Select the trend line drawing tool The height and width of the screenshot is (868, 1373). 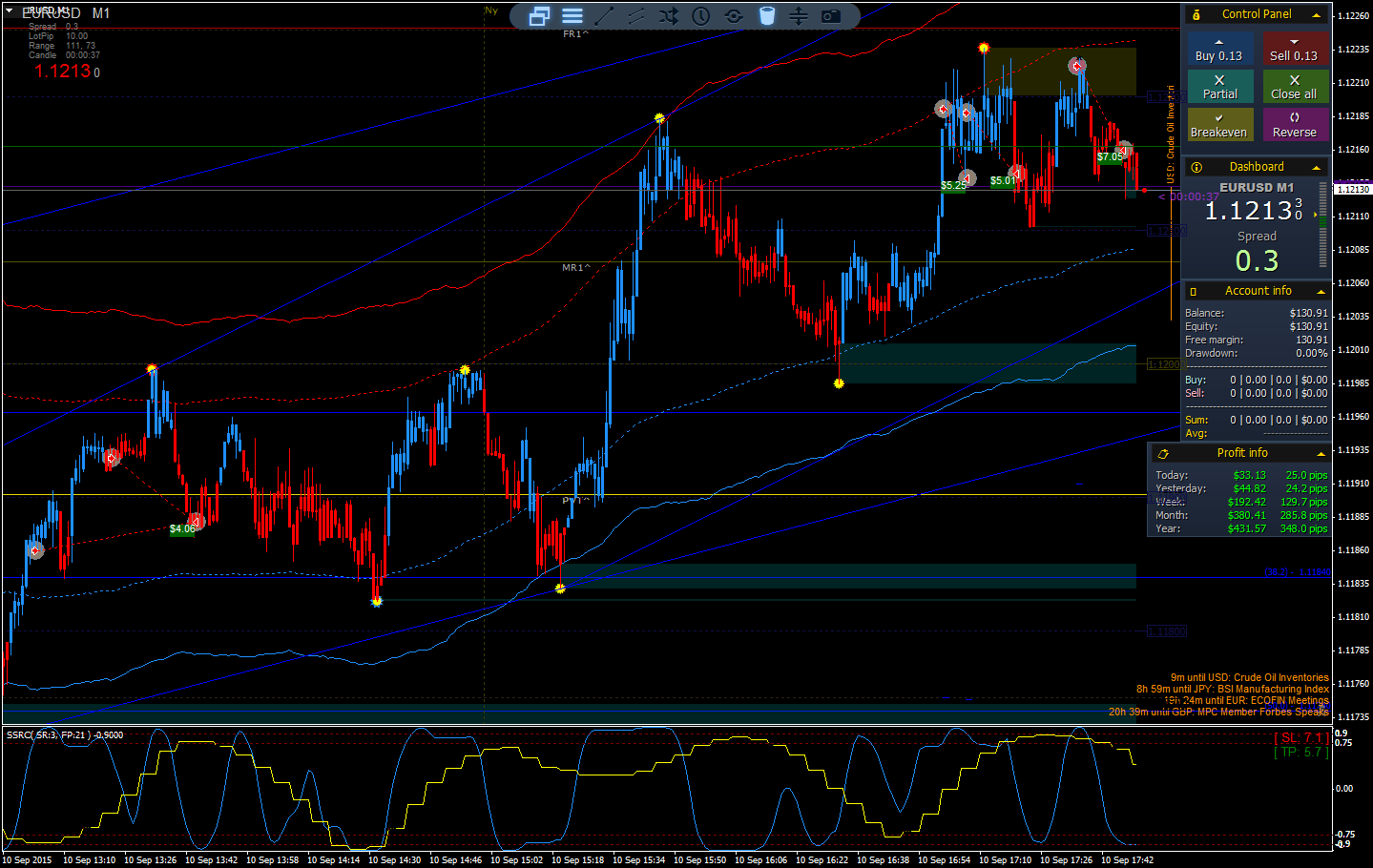click(604, 16)
